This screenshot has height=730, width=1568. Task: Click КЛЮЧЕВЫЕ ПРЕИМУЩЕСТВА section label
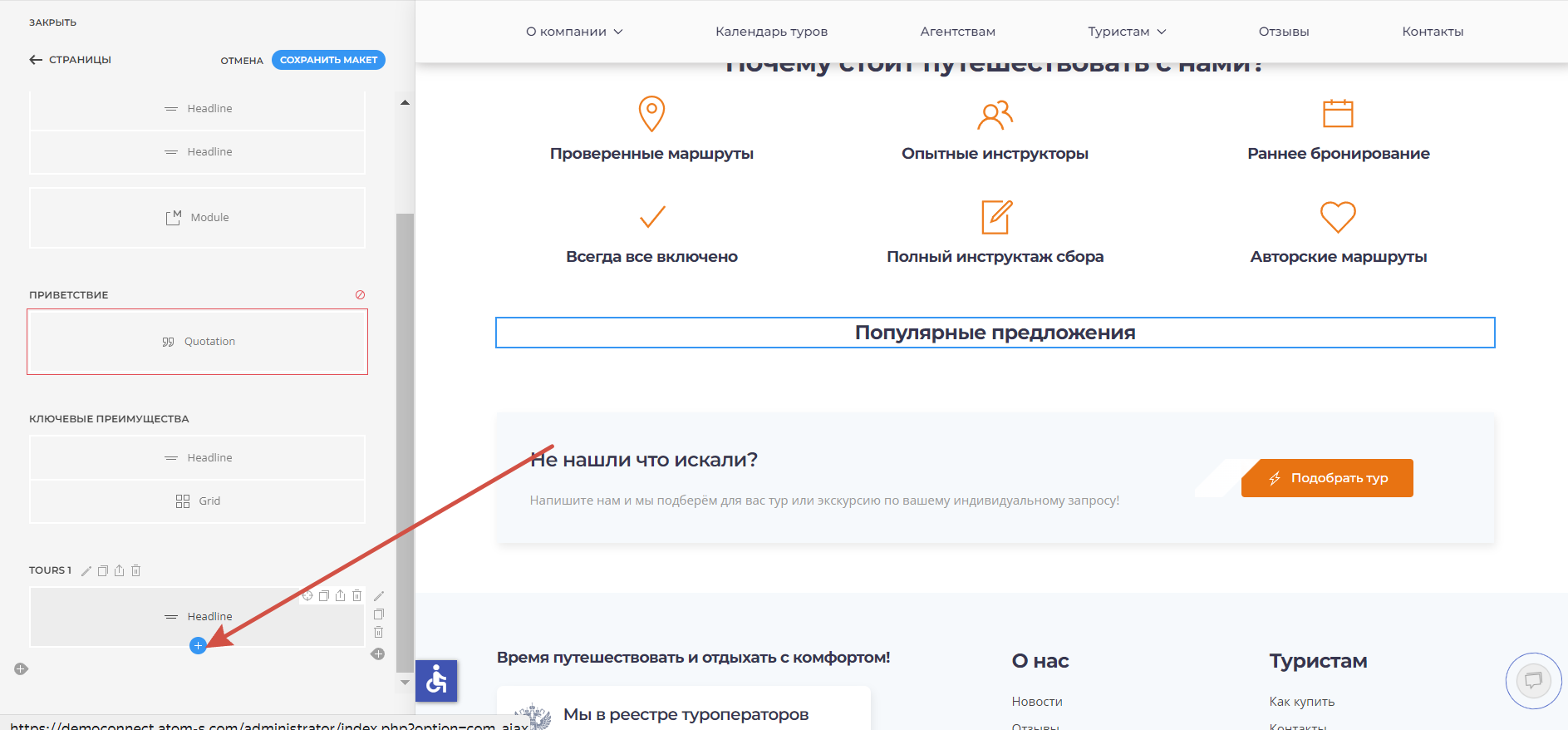point(109,419)
